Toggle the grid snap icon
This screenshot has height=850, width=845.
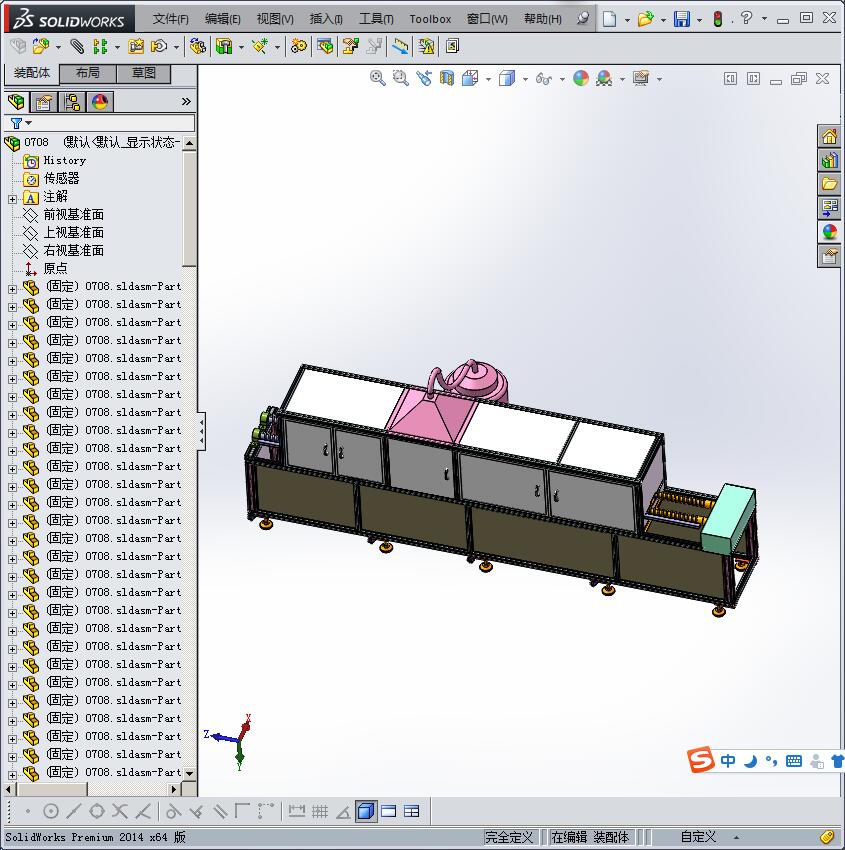coord(320,812)
